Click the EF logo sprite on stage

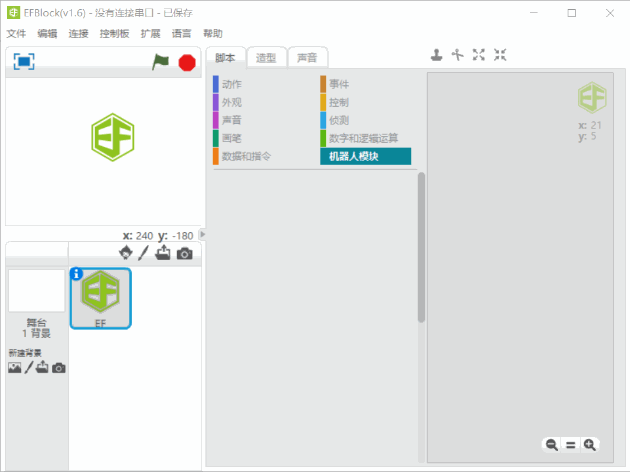click(113, 137)
